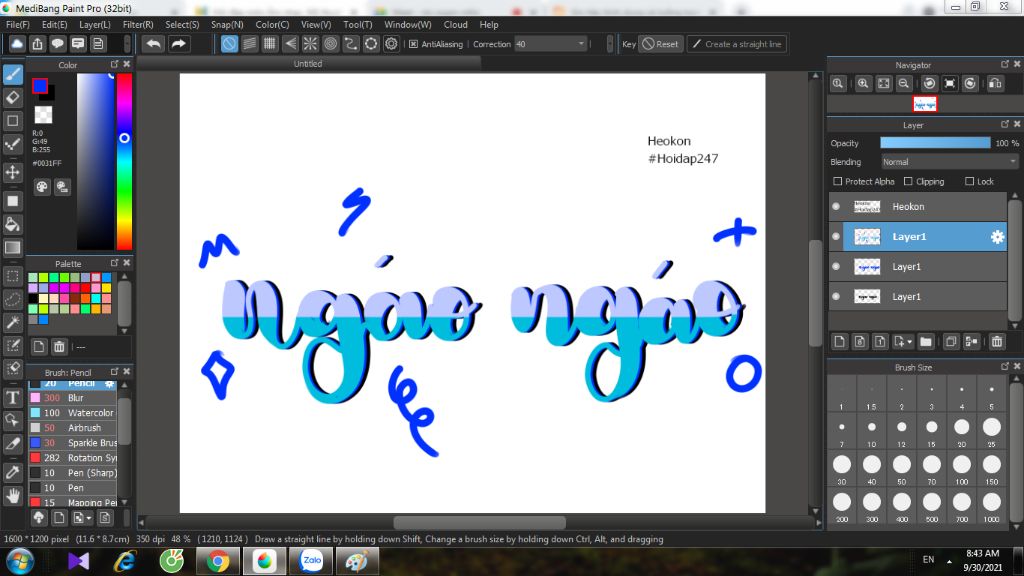Pick a hue on the rainbow bar

124,161
